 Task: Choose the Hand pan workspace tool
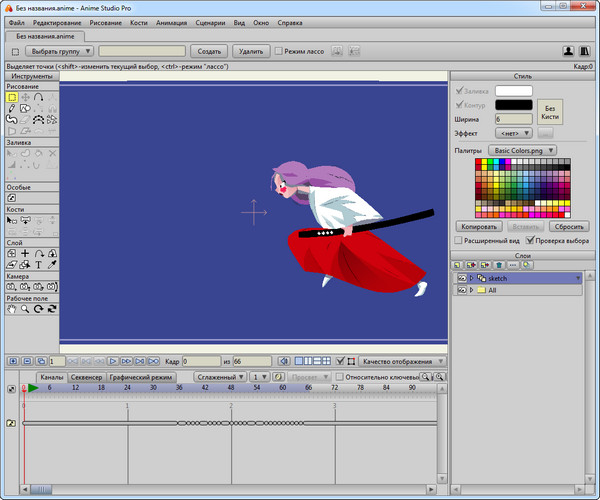11,309
